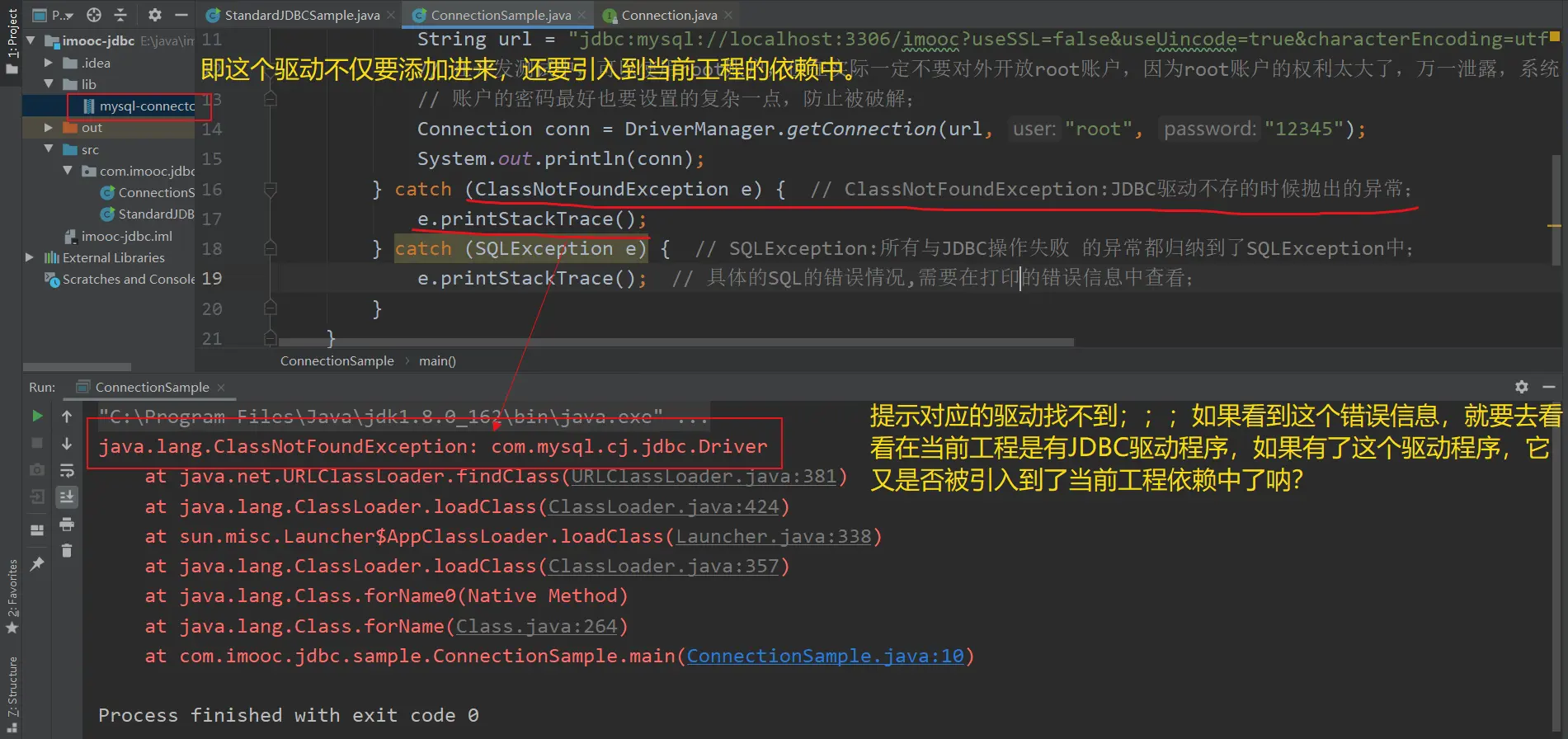
Task: Dump threads using the camera icon
Action: coord(37,470)
